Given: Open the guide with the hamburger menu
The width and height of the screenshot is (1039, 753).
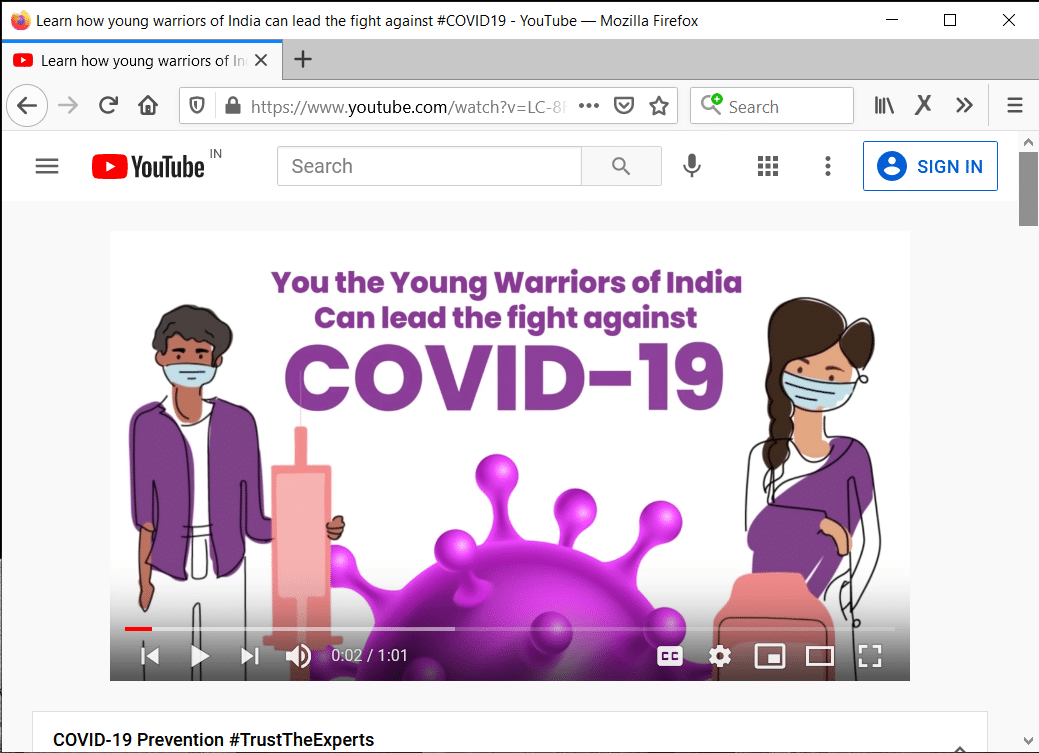Looking at the screenshot, I should click(46, 166).
